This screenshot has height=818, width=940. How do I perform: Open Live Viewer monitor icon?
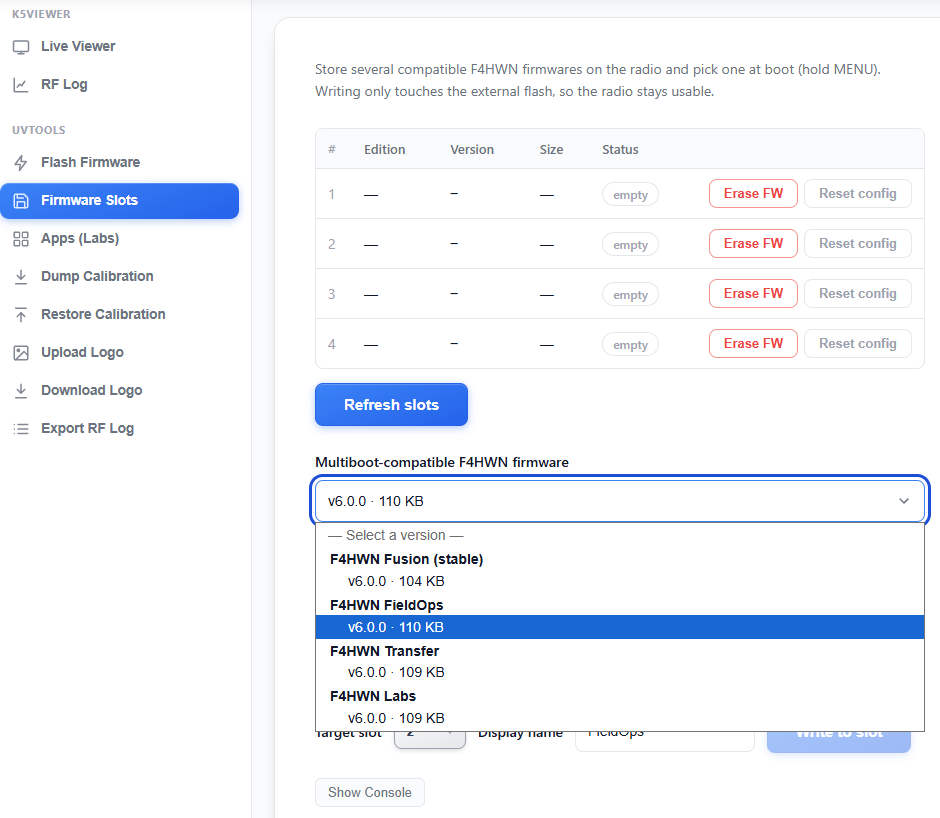click(21, 47)
